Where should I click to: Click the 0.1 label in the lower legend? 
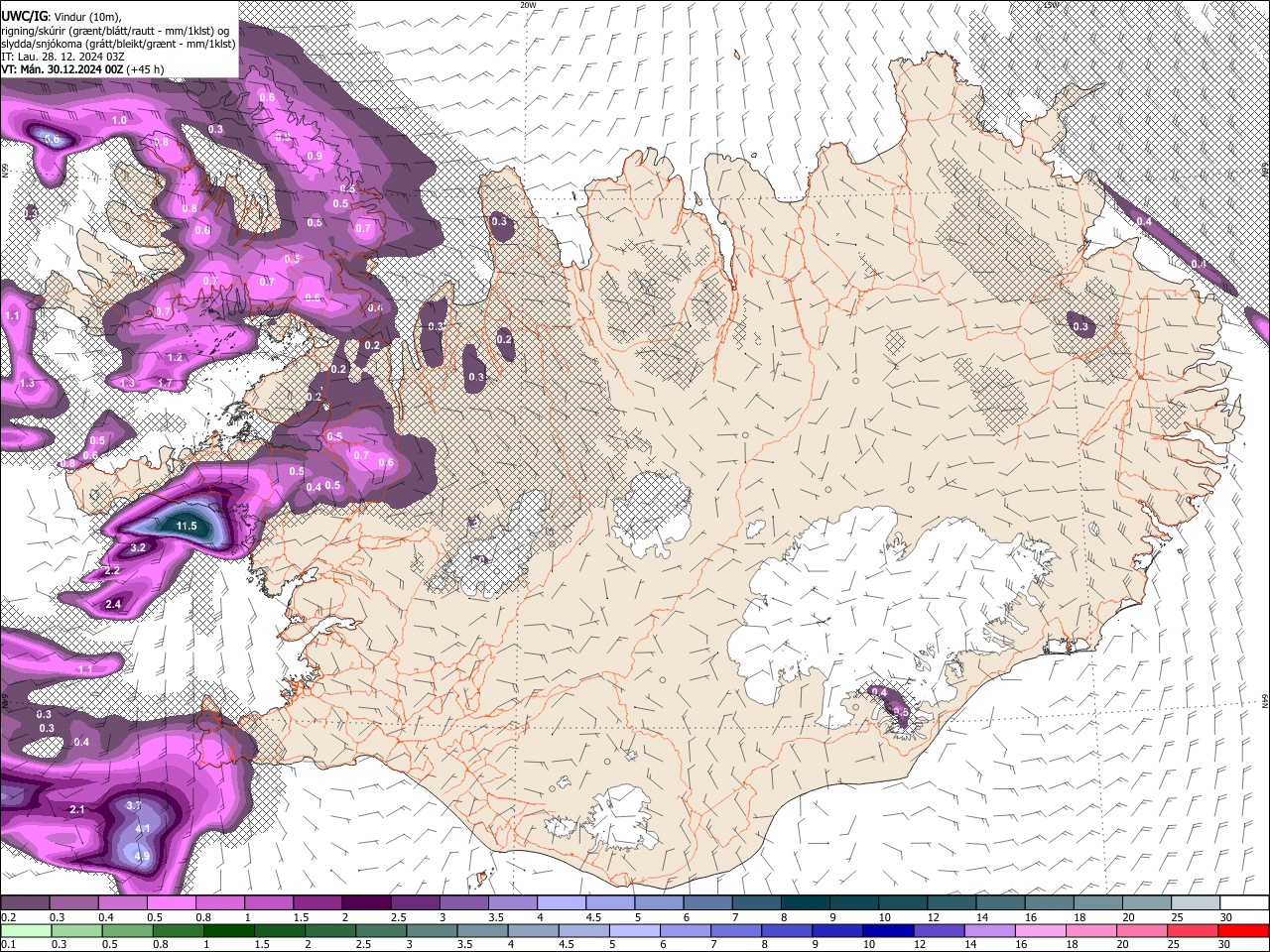coord(8,945)
